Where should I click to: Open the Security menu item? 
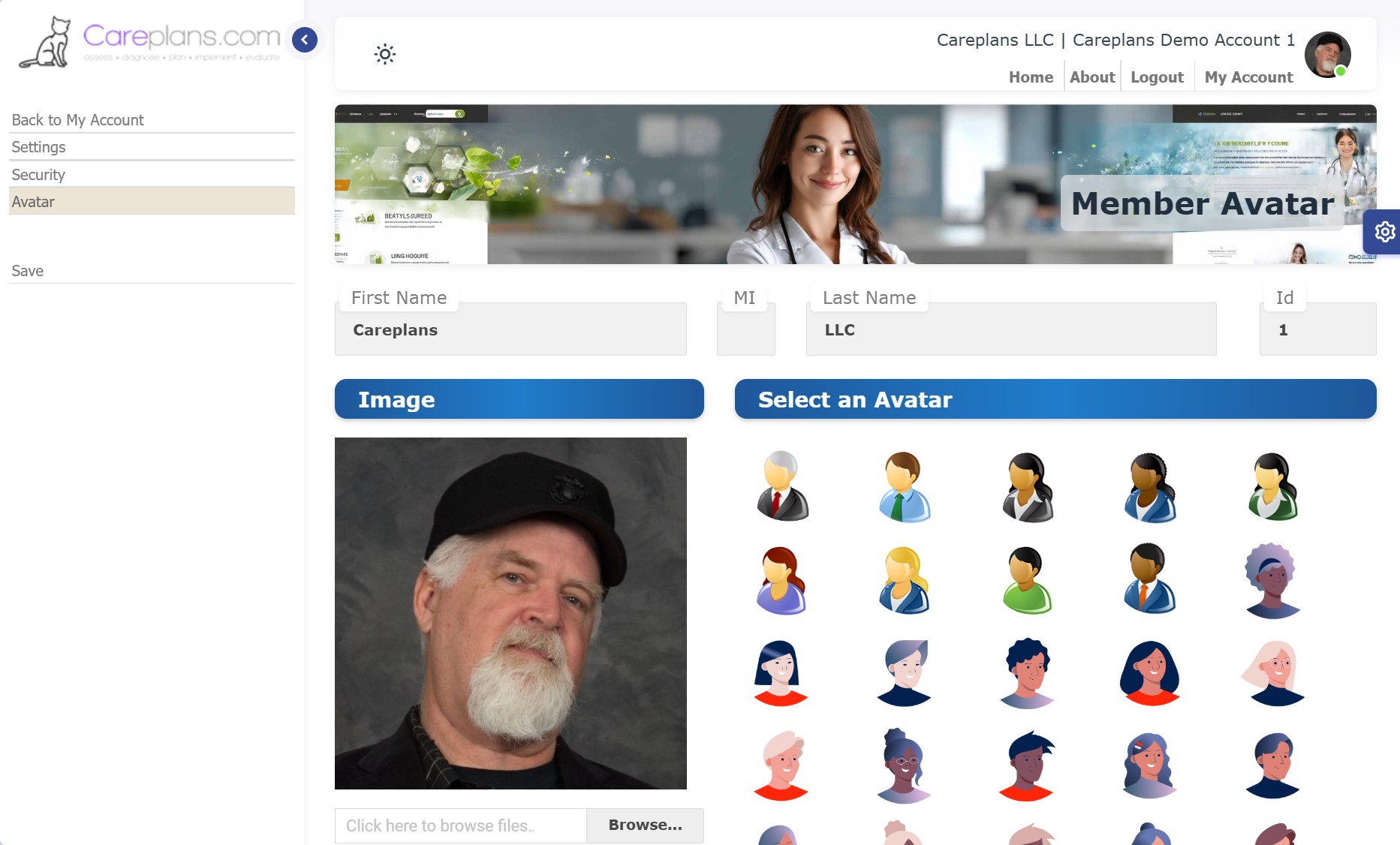point(38,175)
